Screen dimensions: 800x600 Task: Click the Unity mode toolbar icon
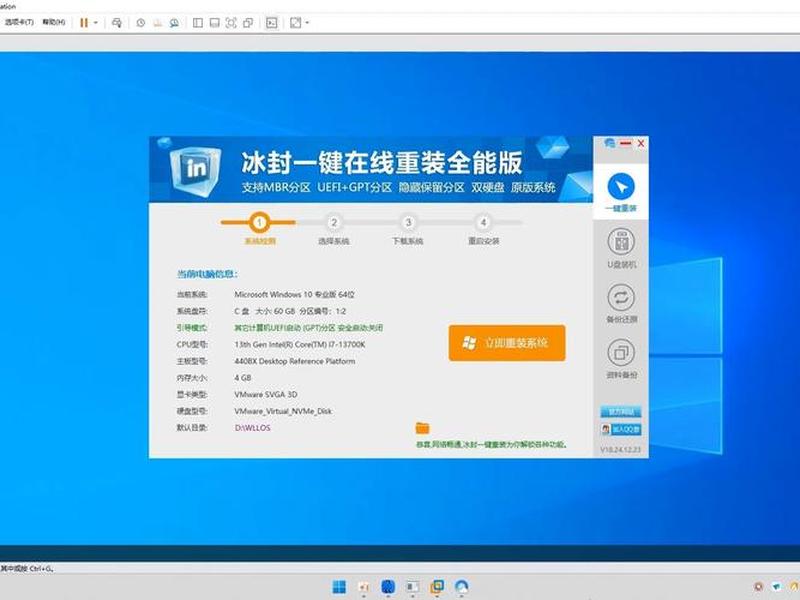(x=248, y=22)
